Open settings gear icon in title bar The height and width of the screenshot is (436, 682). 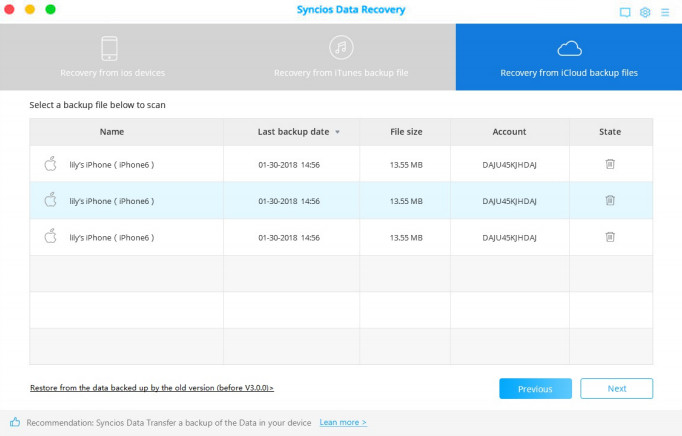pos(645,12)
